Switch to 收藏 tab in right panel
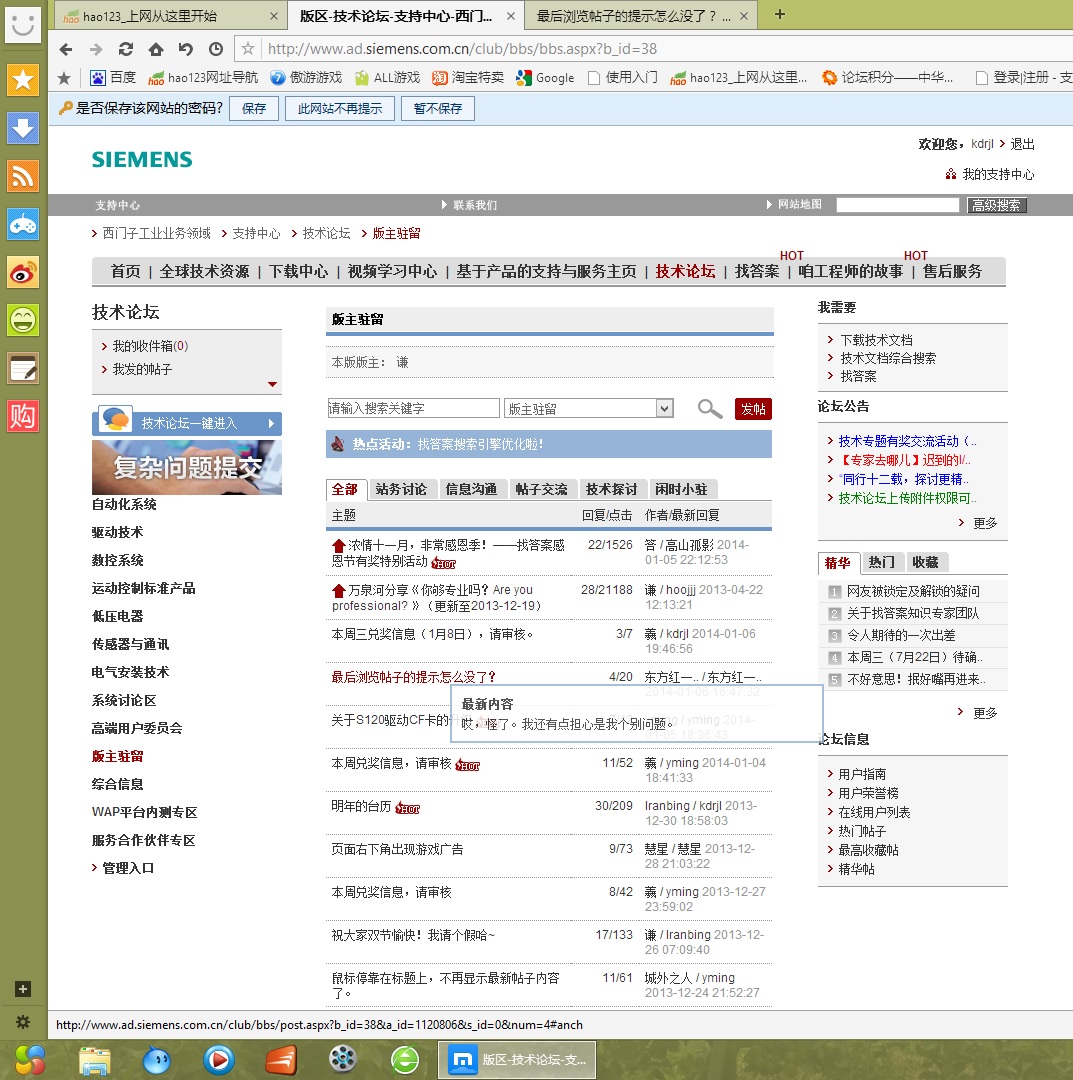Screen dimensions: 1073x1080 point(926,562)
